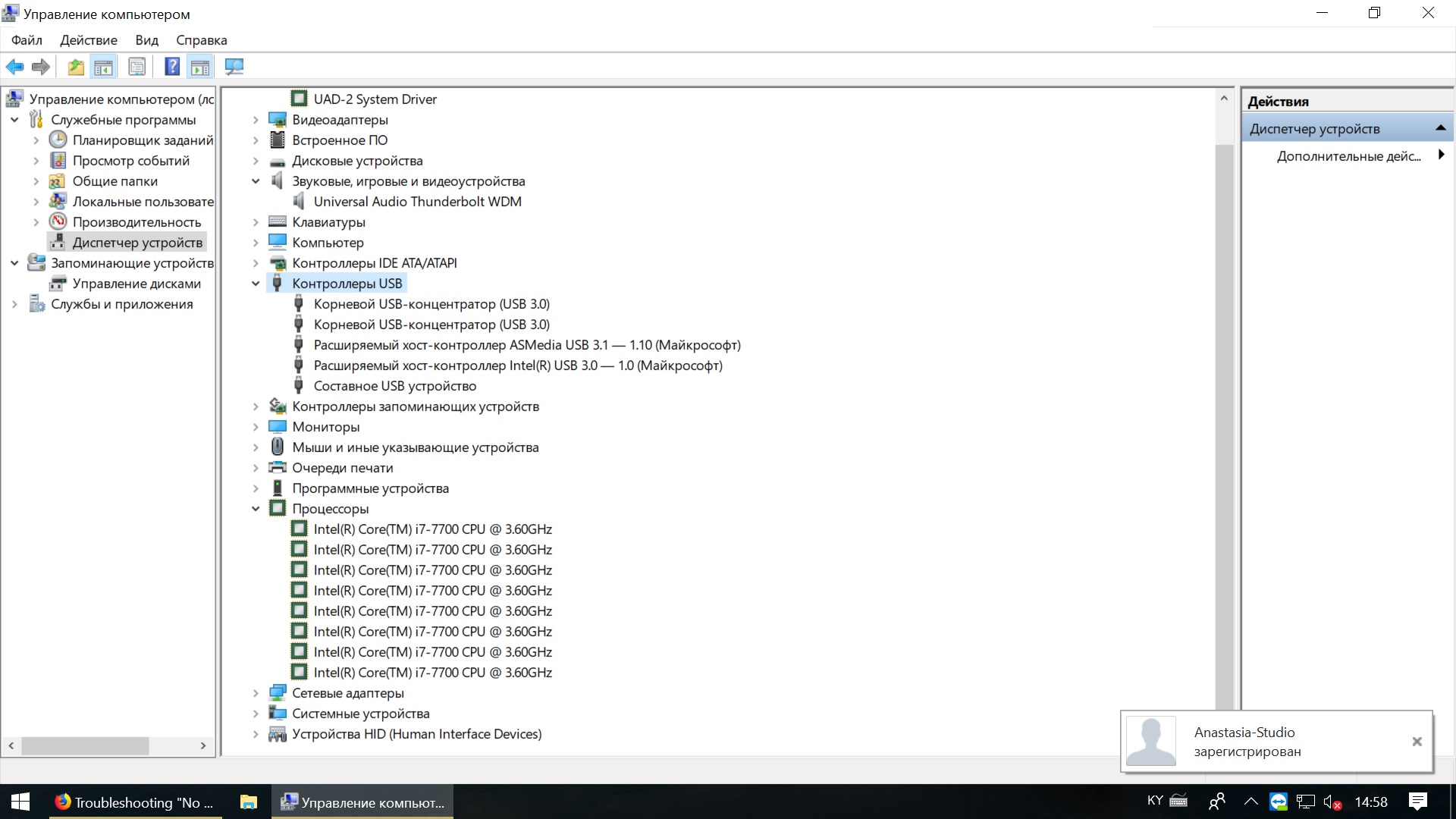Click the Up One Level folder icon

pyautogui.click(x=76, y=67)
